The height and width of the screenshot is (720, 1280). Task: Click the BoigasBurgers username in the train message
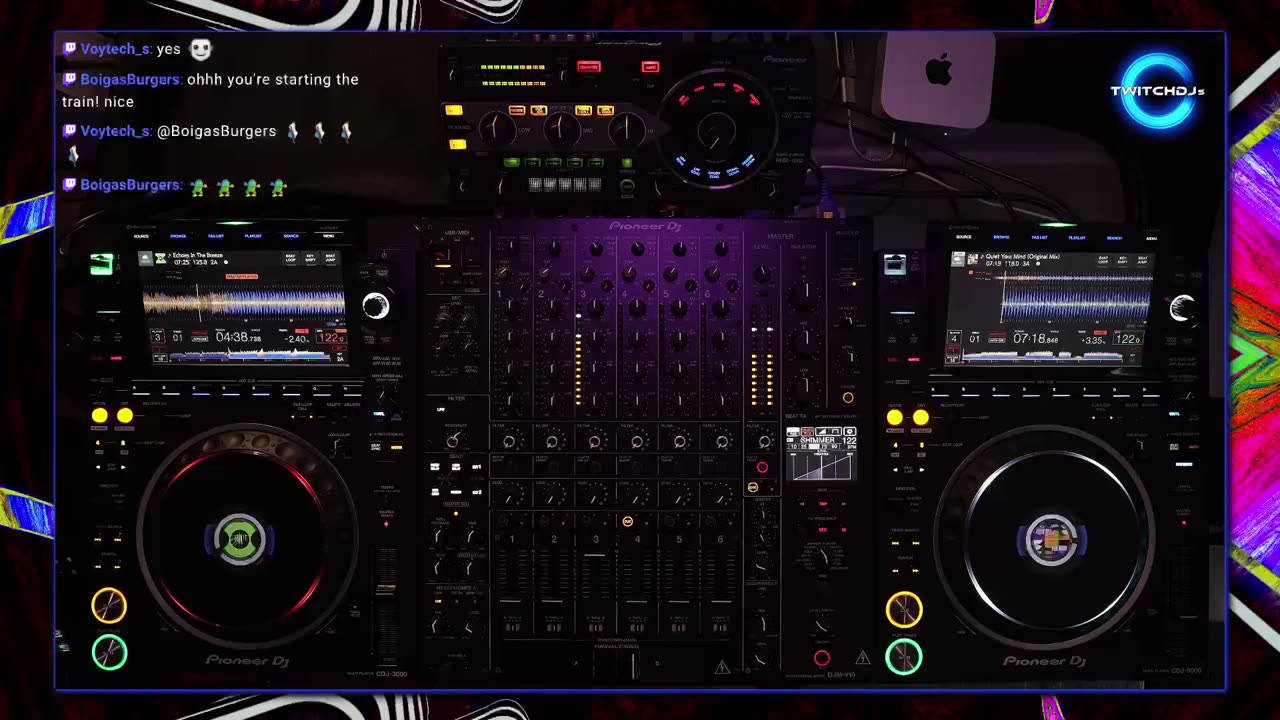tap(130, 79)
